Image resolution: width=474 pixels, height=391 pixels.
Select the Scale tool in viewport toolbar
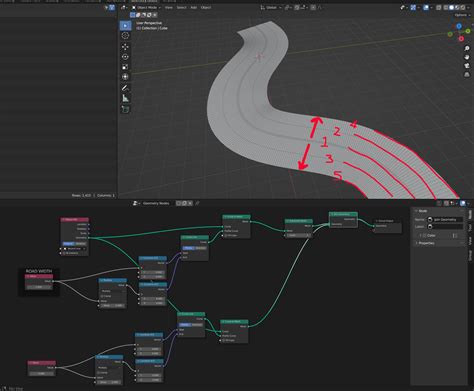pyautogui.click(x=125, y=67)
